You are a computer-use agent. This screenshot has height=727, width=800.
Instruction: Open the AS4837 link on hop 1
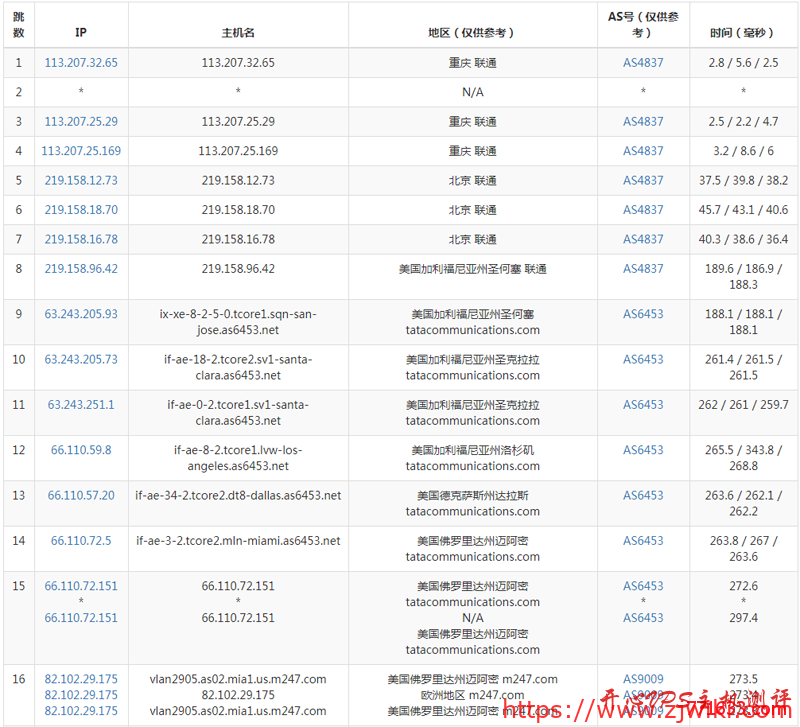[643, 62]
